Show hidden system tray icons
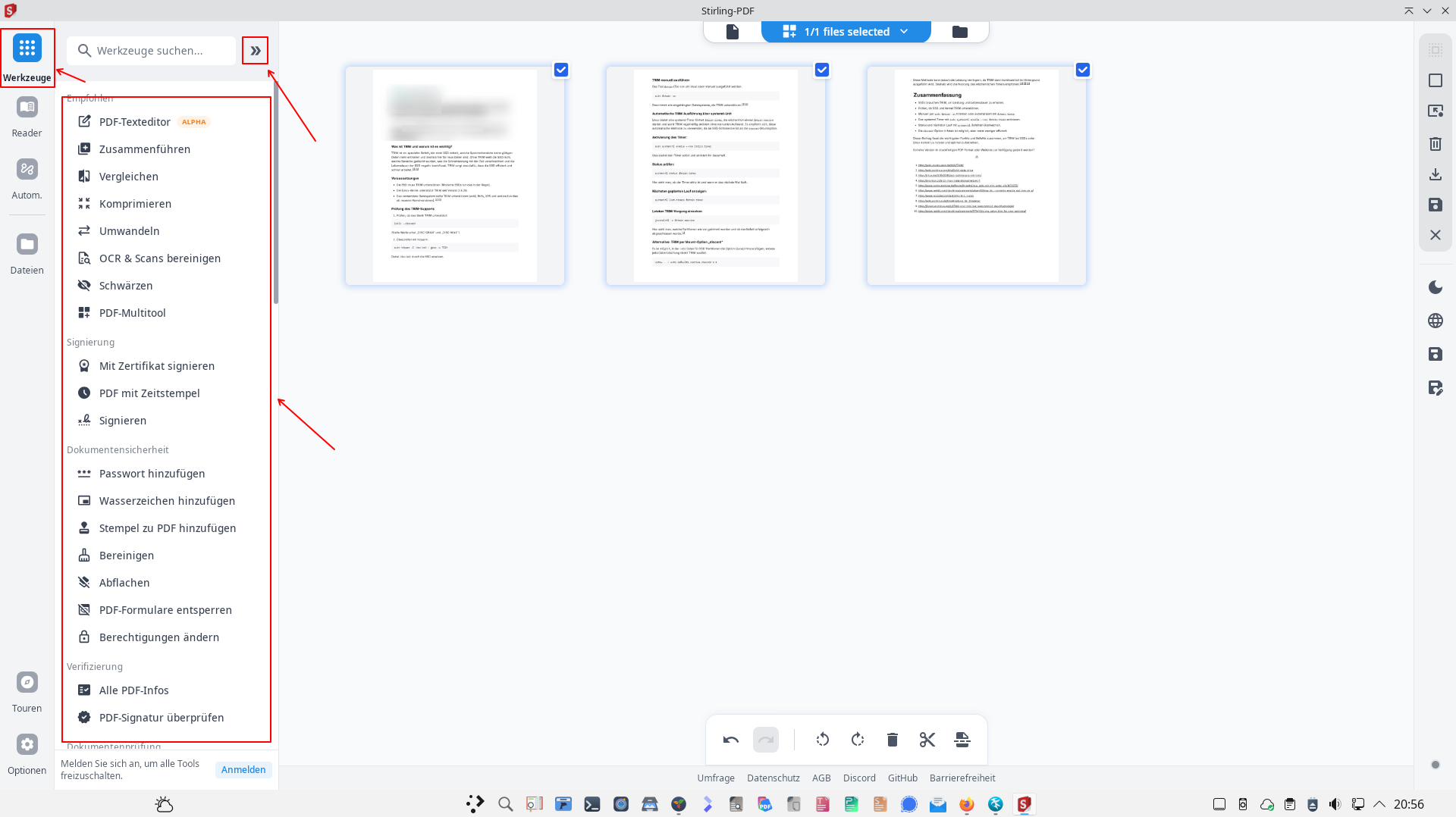This screenshot has width=1456, height=817. [1379, 804]
